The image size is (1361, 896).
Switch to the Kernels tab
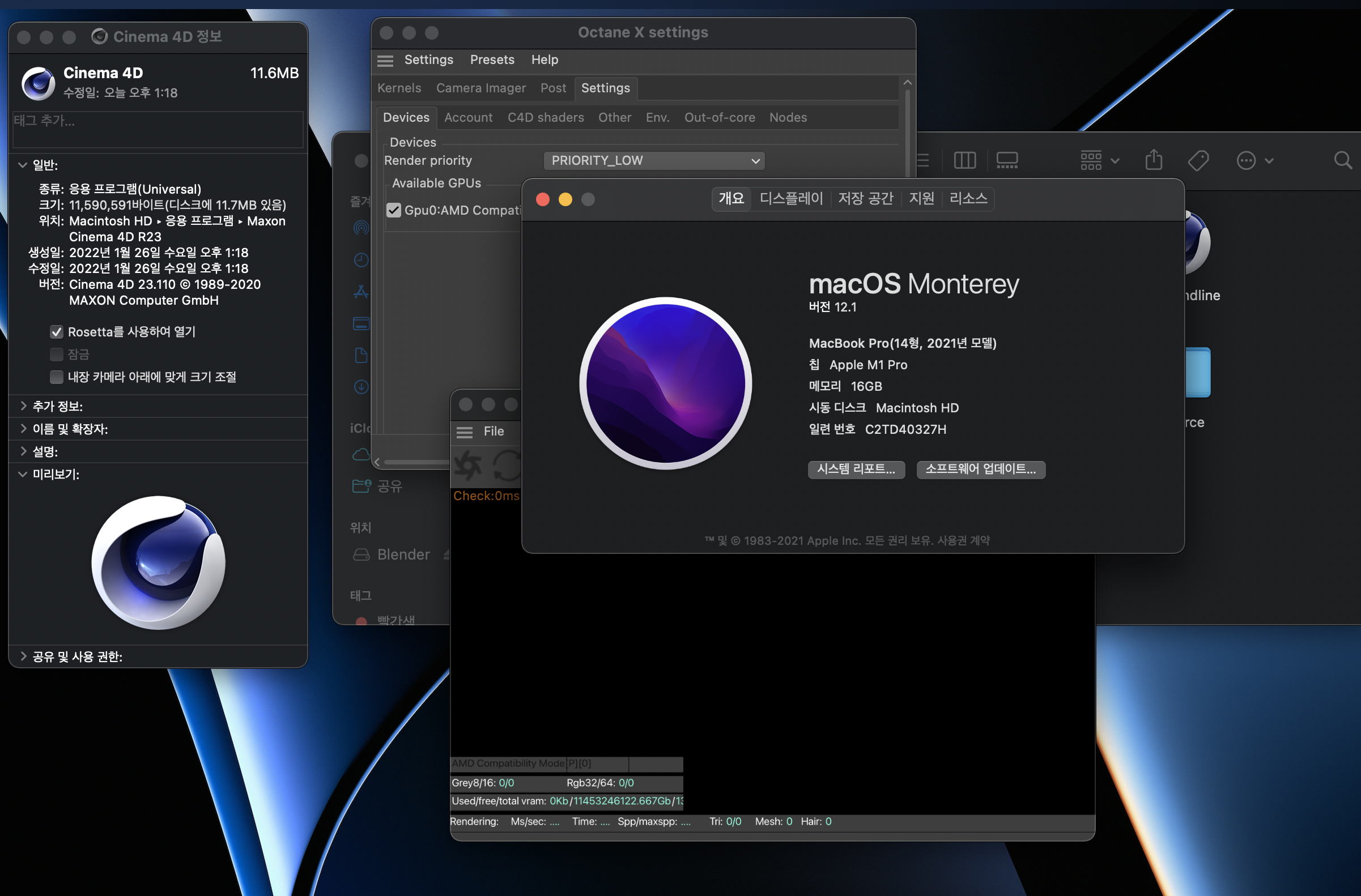pos(399,88)
